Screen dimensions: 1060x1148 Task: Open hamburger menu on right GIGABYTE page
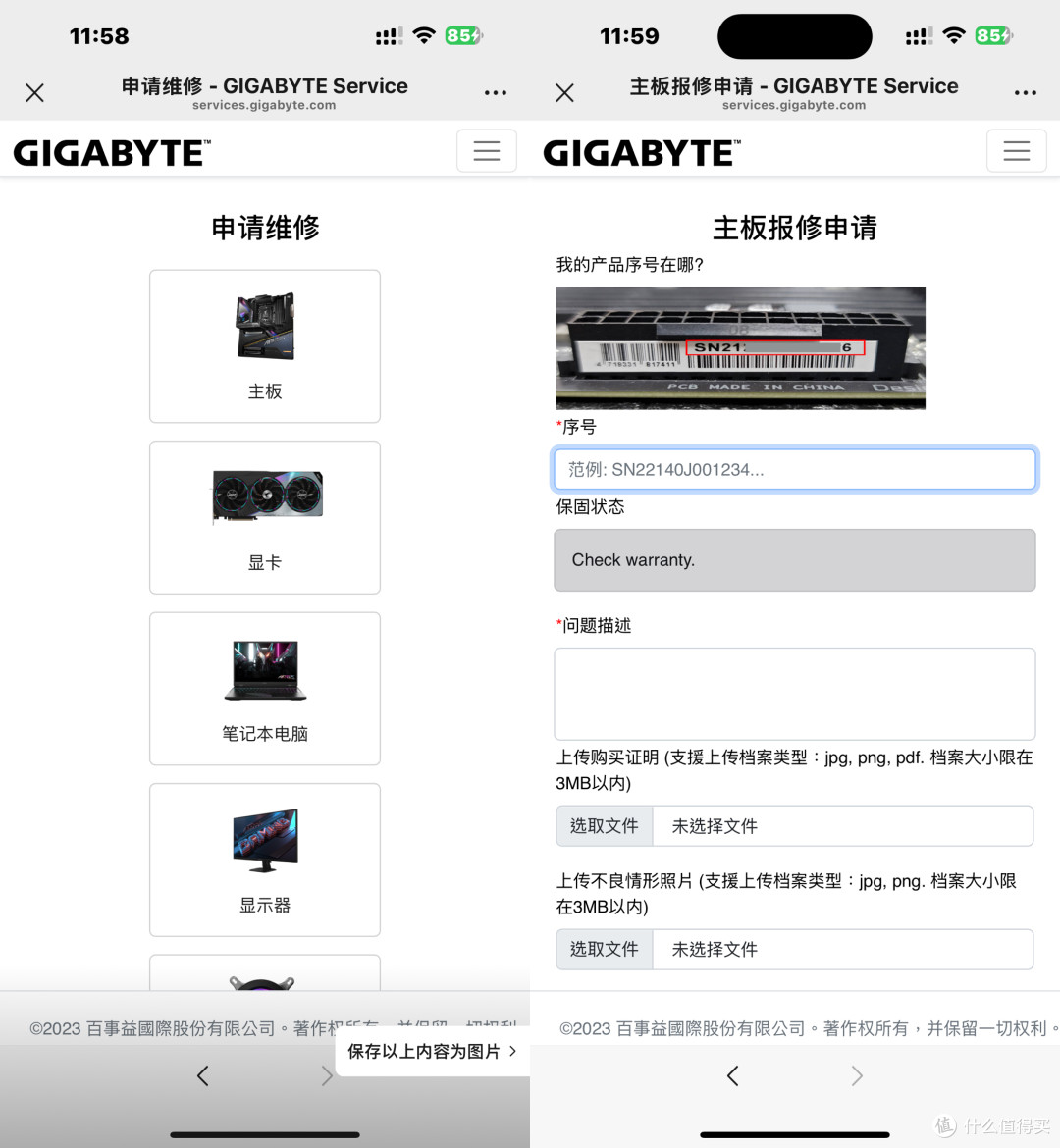point(1016,151)
